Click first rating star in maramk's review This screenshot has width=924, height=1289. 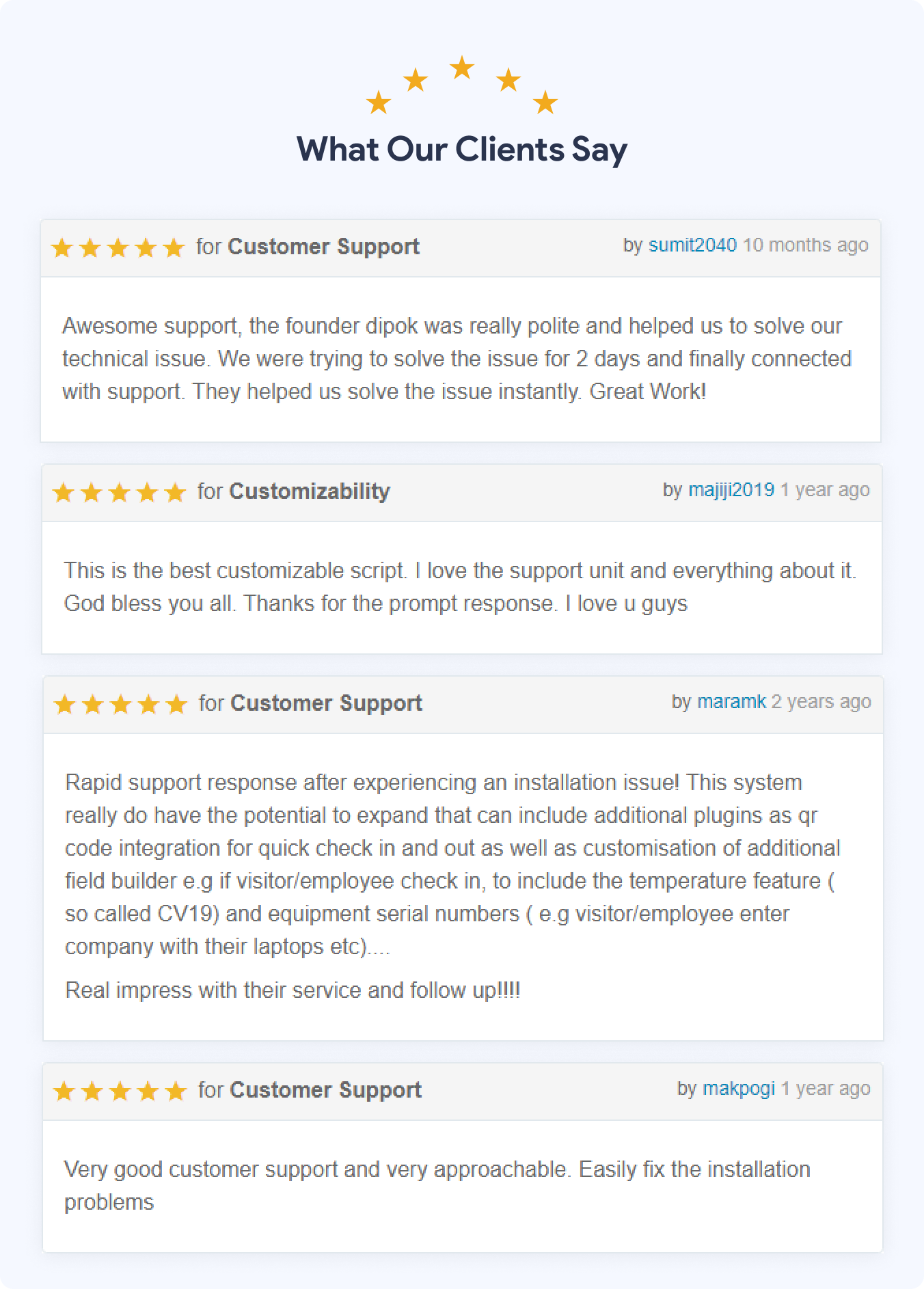point(65,704)
